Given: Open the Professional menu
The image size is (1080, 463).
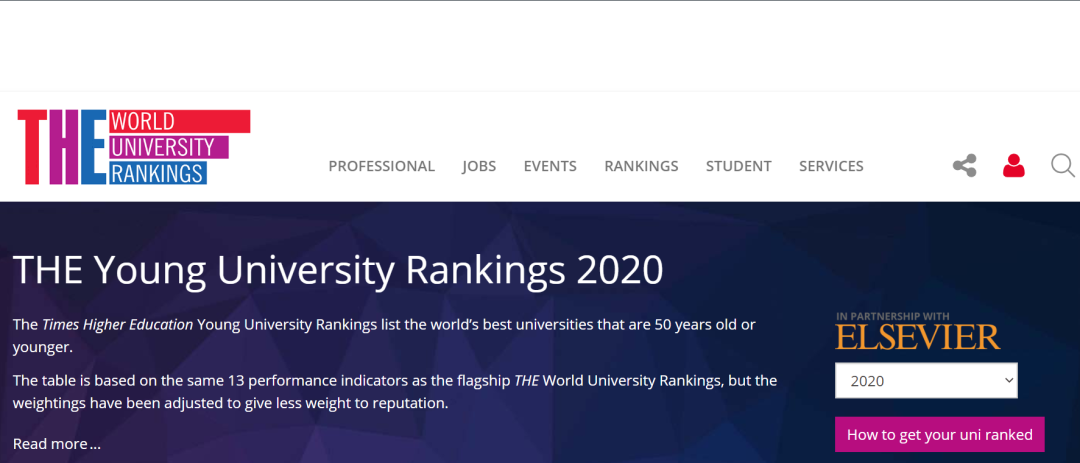Looking at the screenshot, I should tap(382, 166).
